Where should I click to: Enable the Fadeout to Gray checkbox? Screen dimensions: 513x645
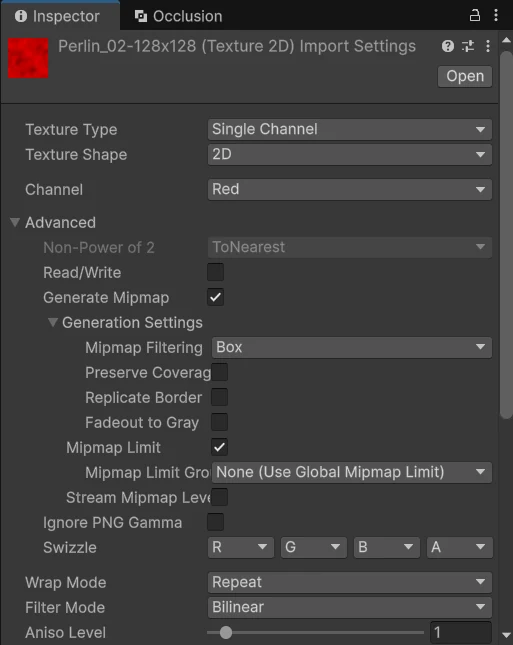219,422
